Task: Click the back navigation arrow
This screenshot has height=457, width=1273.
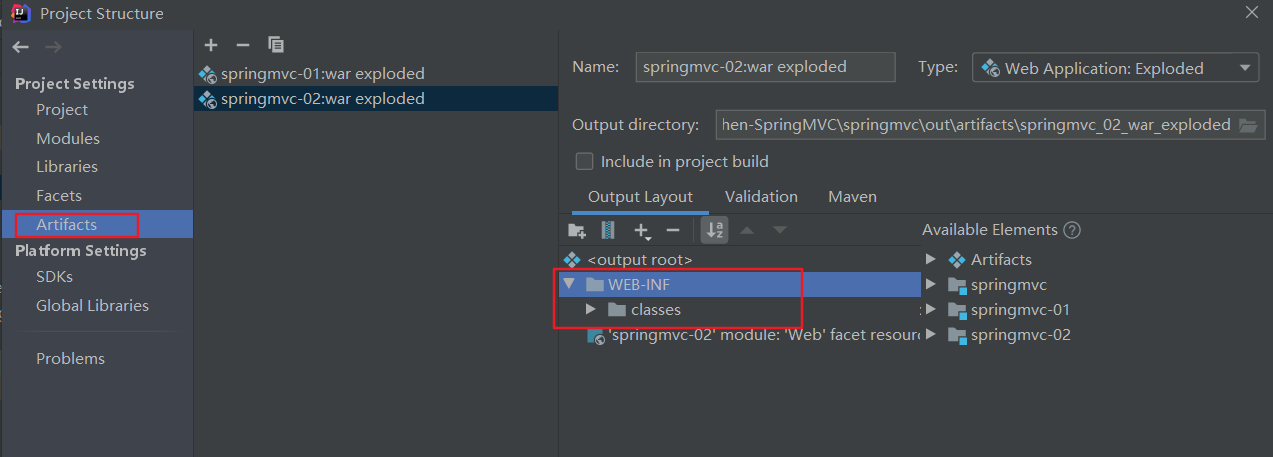Action: pos(21,47)
